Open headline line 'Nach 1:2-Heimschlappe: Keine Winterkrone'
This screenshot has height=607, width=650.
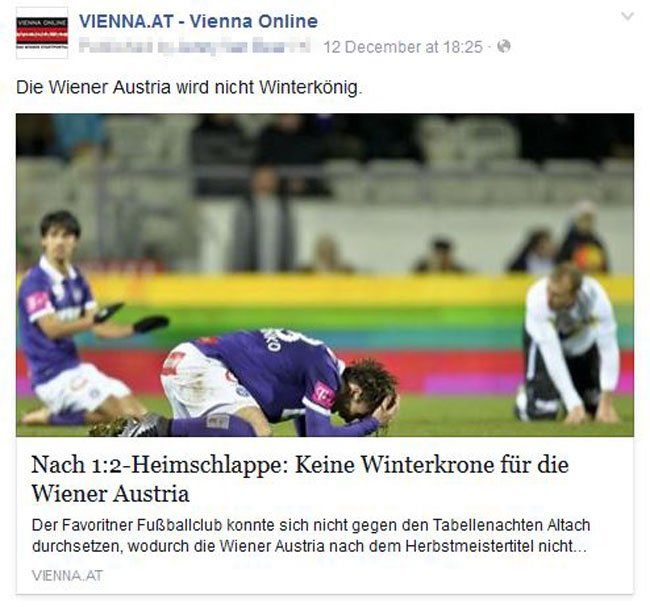(299, 464)
